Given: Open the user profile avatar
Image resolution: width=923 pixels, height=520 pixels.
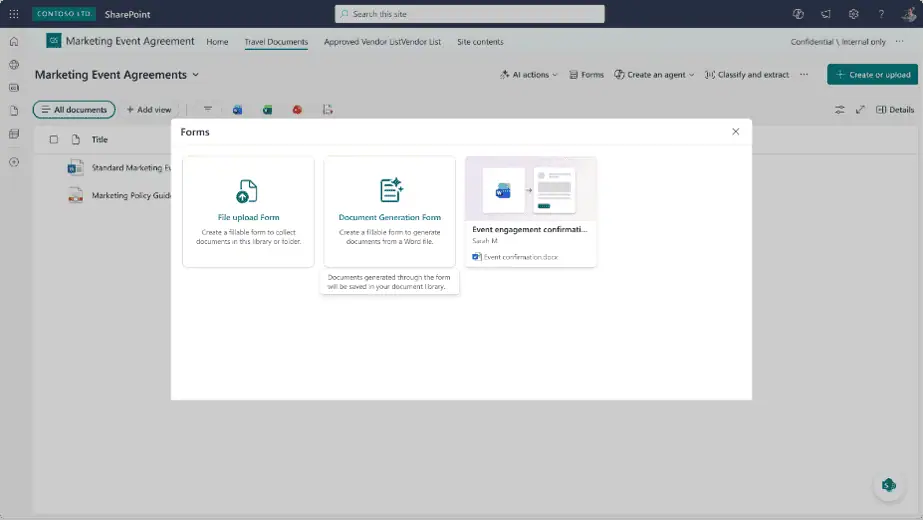Looking at the screenshot, I should tap(909, 14).
